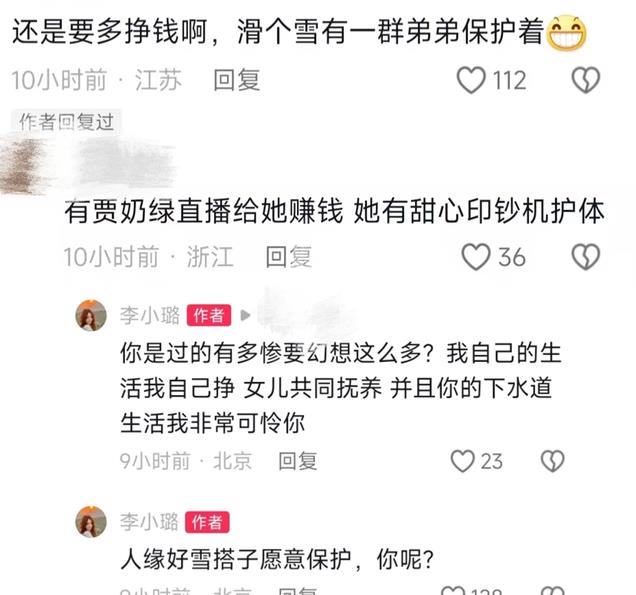Reply to the Jiangsu comment via 回复
Viewport: 636px width, 595px height.
point(237,80)
